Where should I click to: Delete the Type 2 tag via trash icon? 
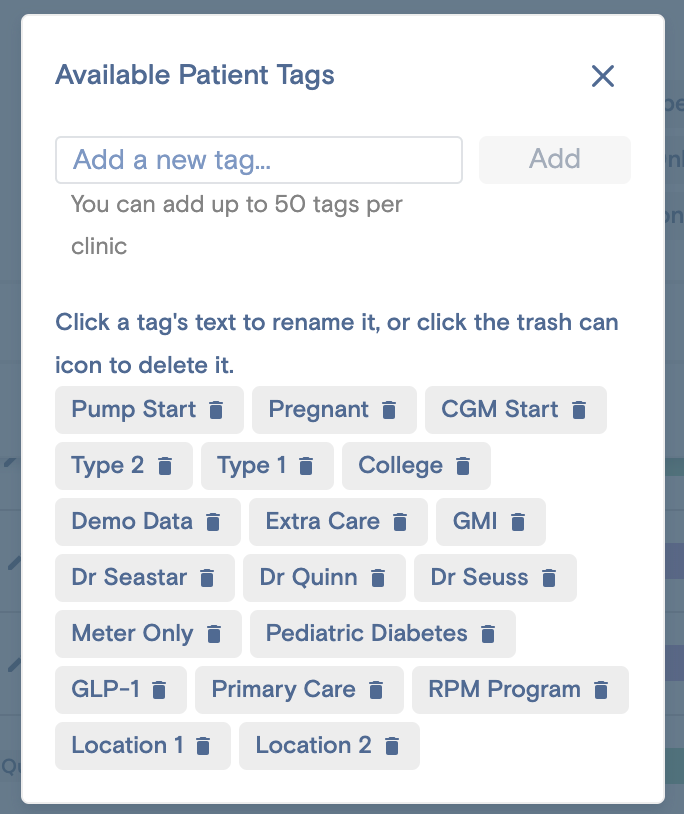coord(163,465)
